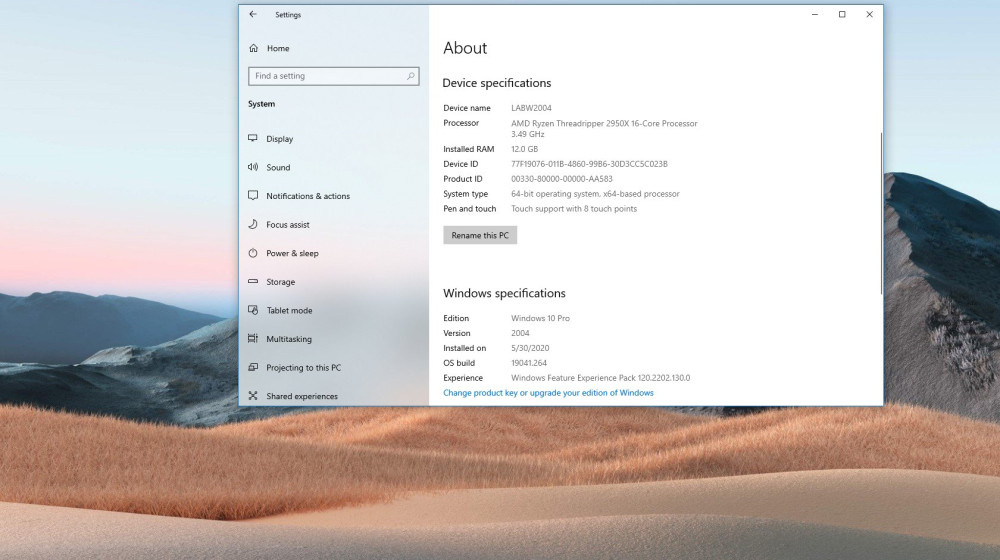The width and height of the screenshot is (1000, 560).
Task: Click OS build value 19041.264
Action: pyautogui.click(x=529, y=363)
